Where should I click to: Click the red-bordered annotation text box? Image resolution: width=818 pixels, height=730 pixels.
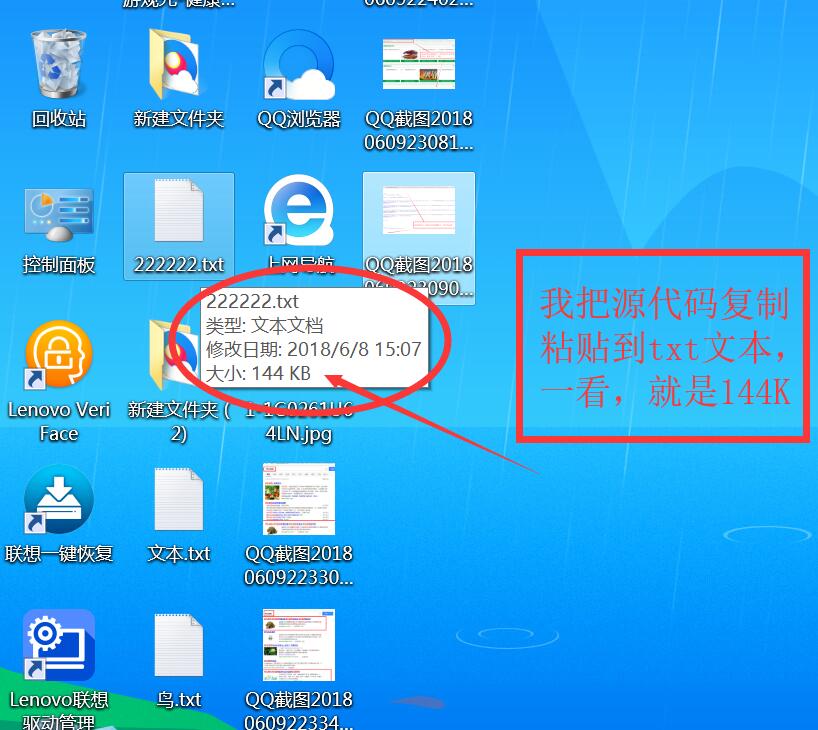(664, 345)
